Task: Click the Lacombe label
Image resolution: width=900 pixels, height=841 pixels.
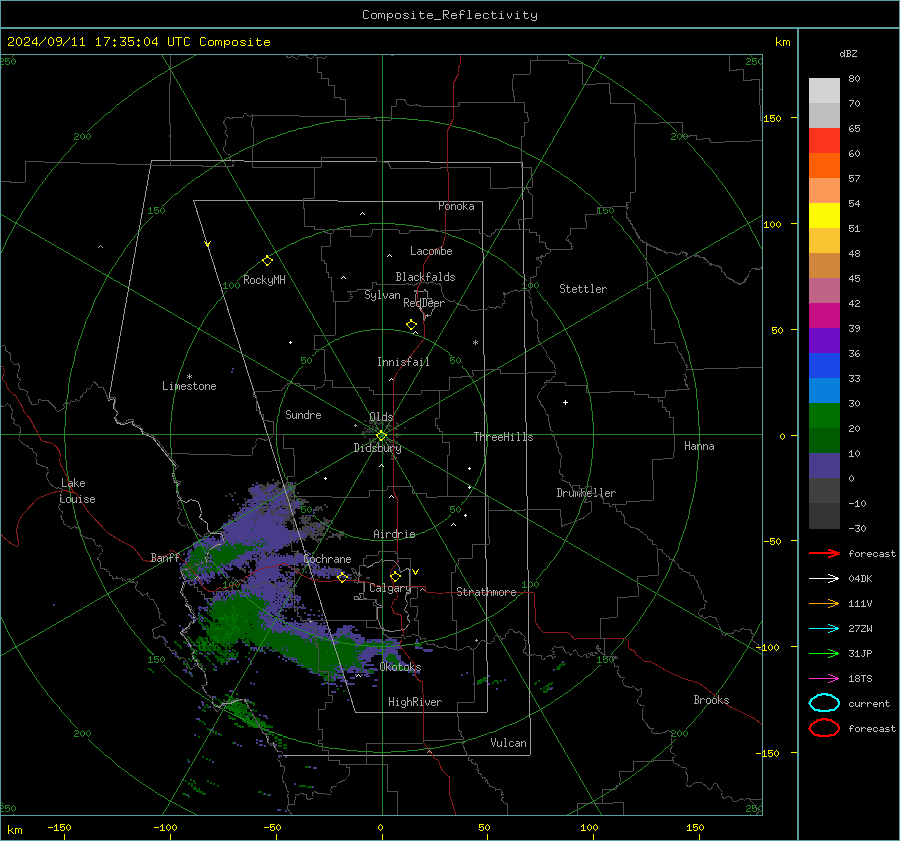Action: (x=431, y=251)
